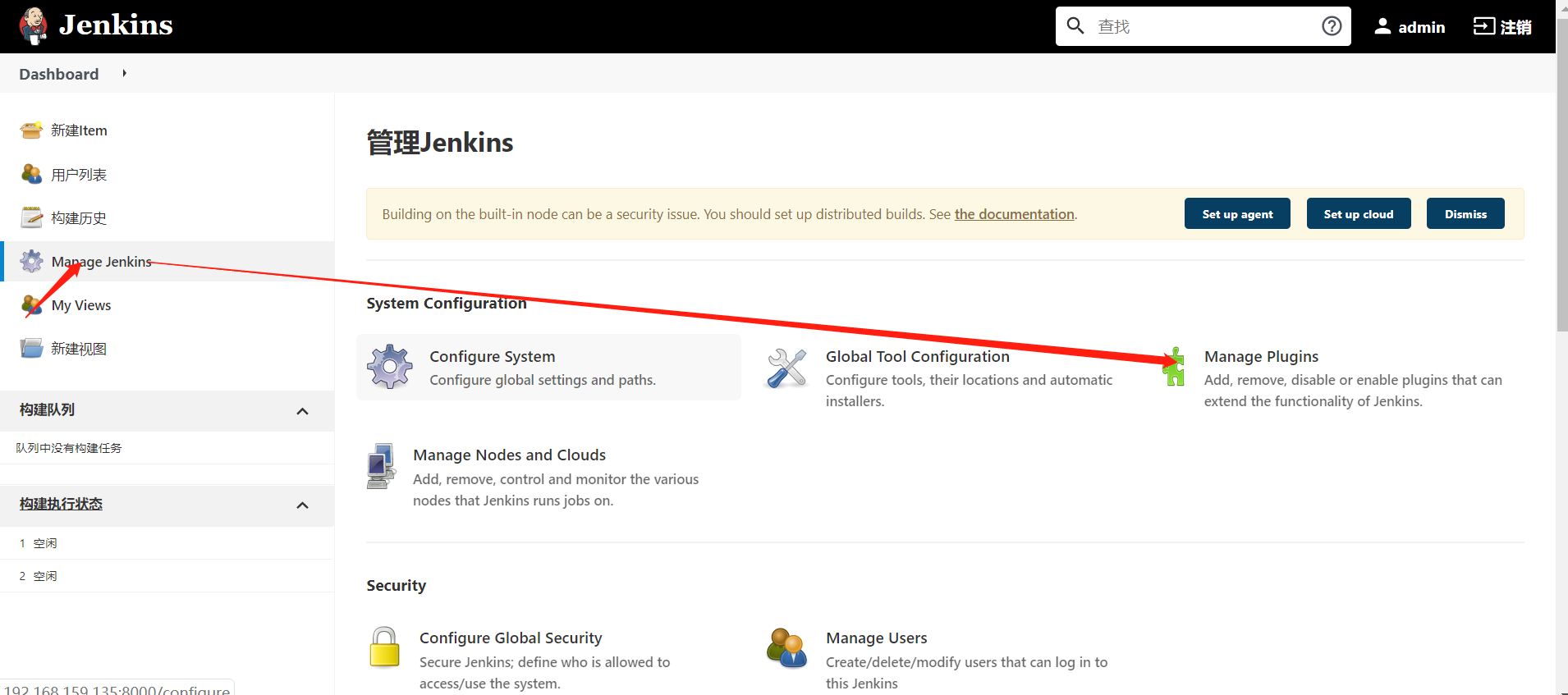Click the 新建Item icon
This screenshot has width=1568, height=695.
coord(31,130)
